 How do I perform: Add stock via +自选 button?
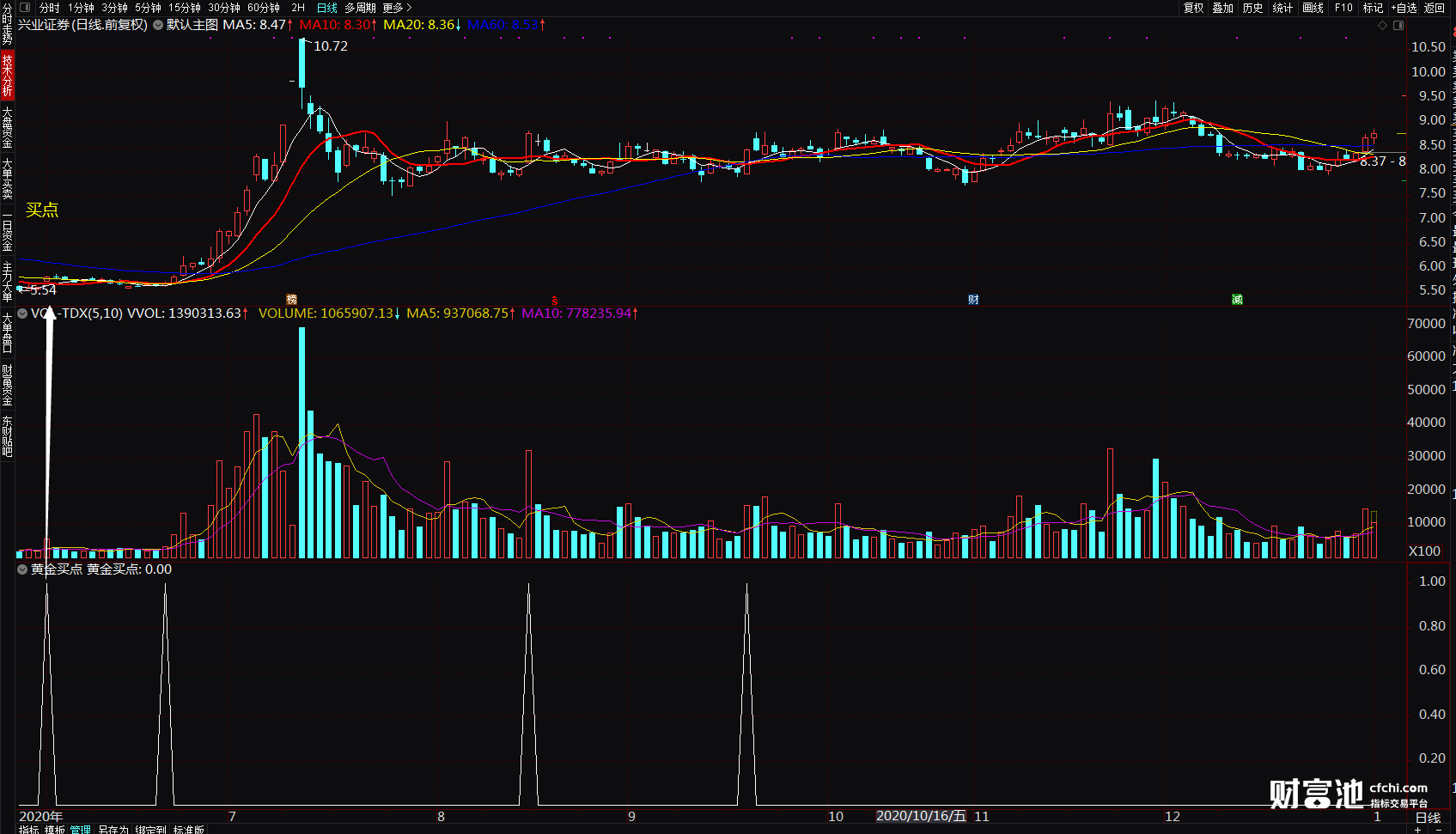pyautogui.click(x=1404, y=8)
